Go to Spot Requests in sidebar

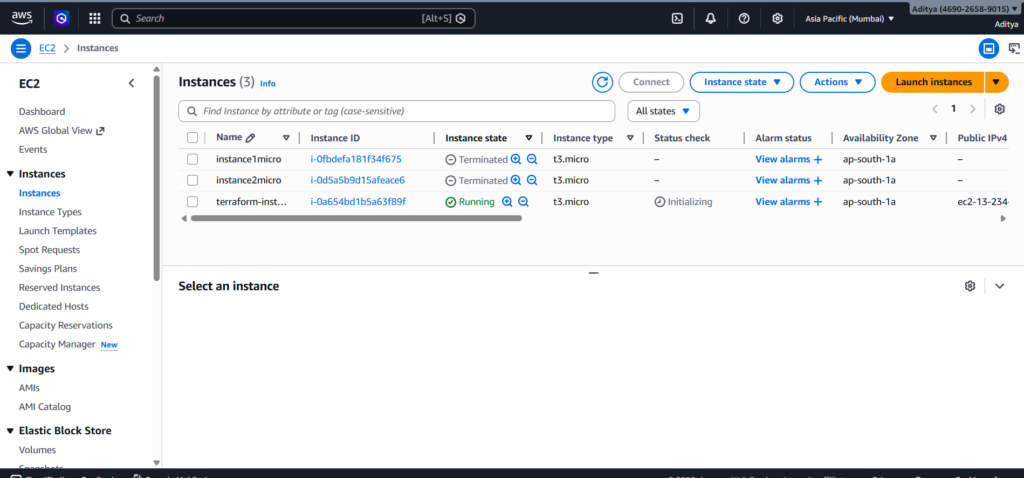[x=49, y=250]
